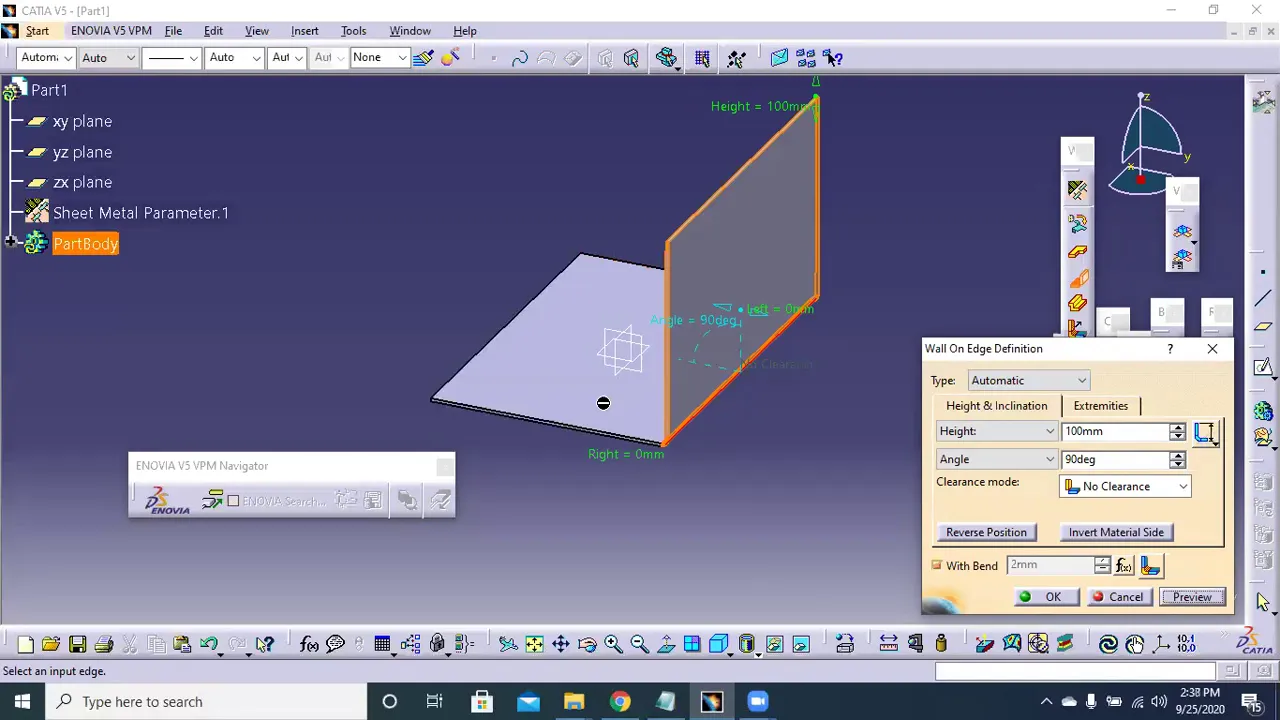Select the Pan view tool

pyautogui.click(x=561, y=645)
